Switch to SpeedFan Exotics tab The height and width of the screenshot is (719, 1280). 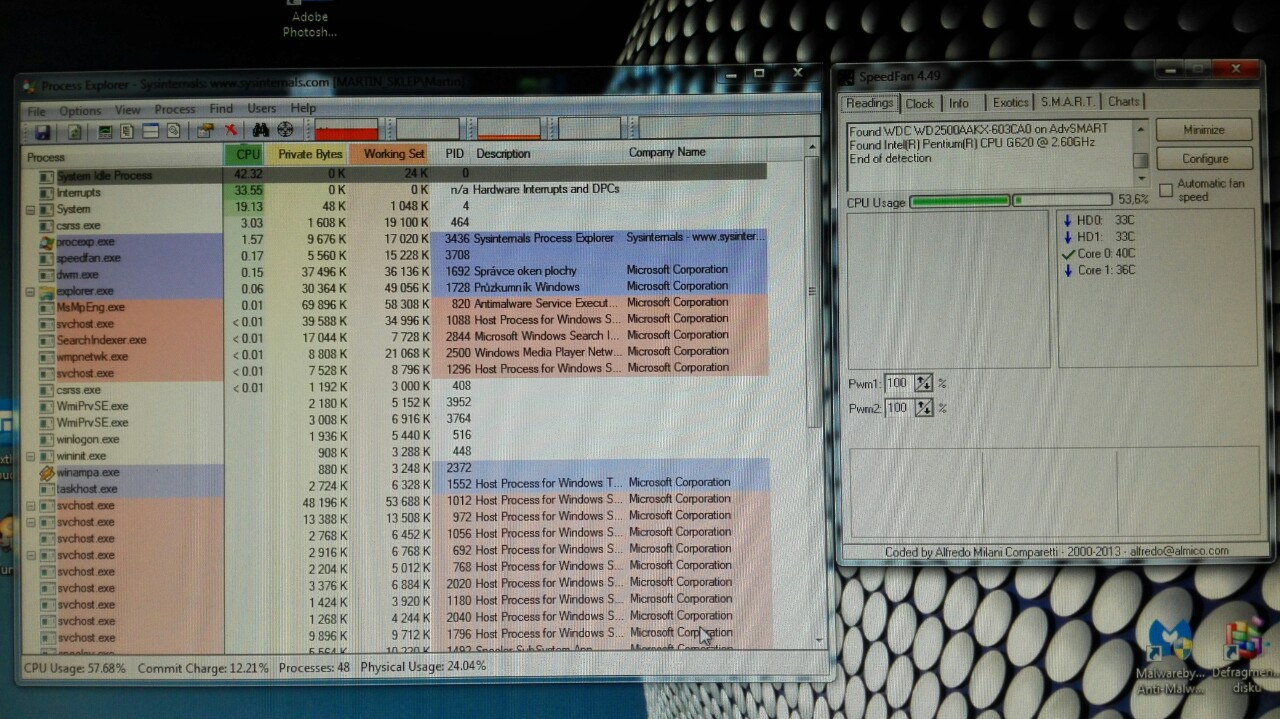coord(1010,102)
